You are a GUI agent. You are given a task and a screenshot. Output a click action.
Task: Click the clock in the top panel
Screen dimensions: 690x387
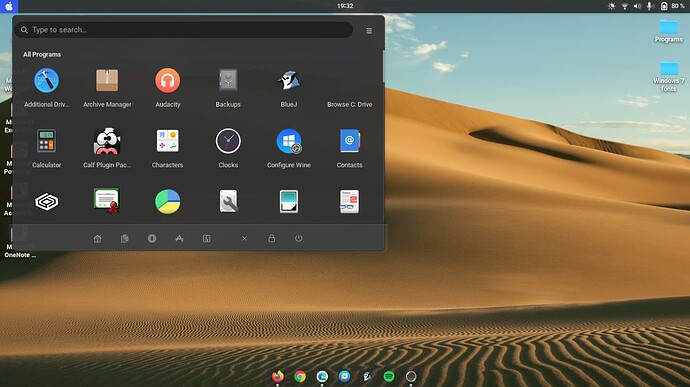pyautogui.click(x=345, y=6)
